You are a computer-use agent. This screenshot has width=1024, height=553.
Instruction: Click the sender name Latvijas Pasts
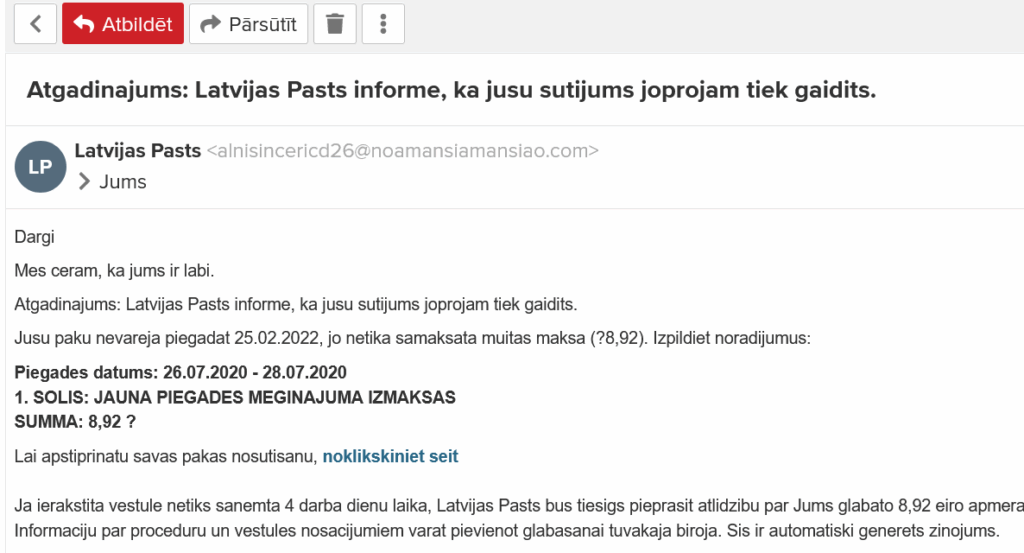click(138, 151)
